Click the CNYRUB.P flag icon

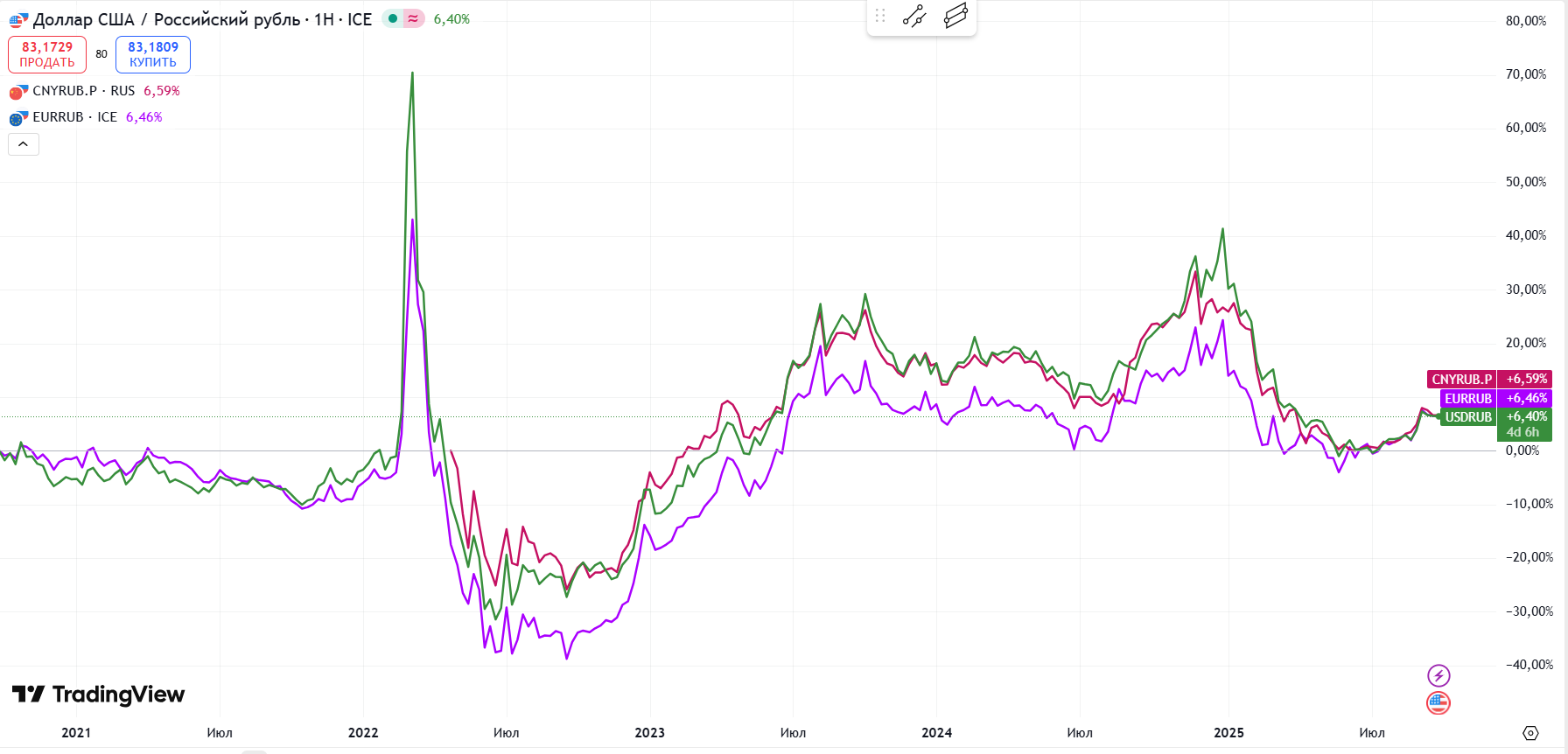pyautogui.click(x=18, y=91)
